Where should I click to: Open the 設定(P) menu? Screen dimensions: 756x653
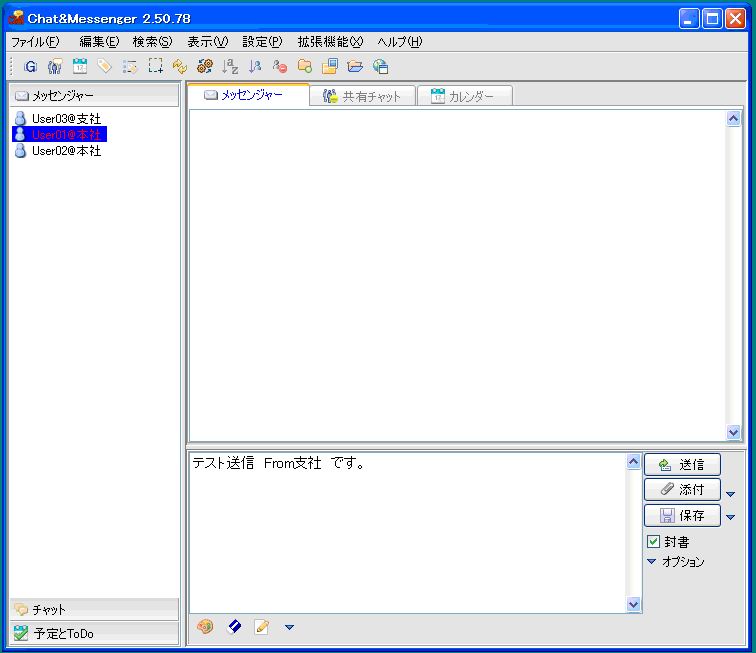tap(262, 42)
